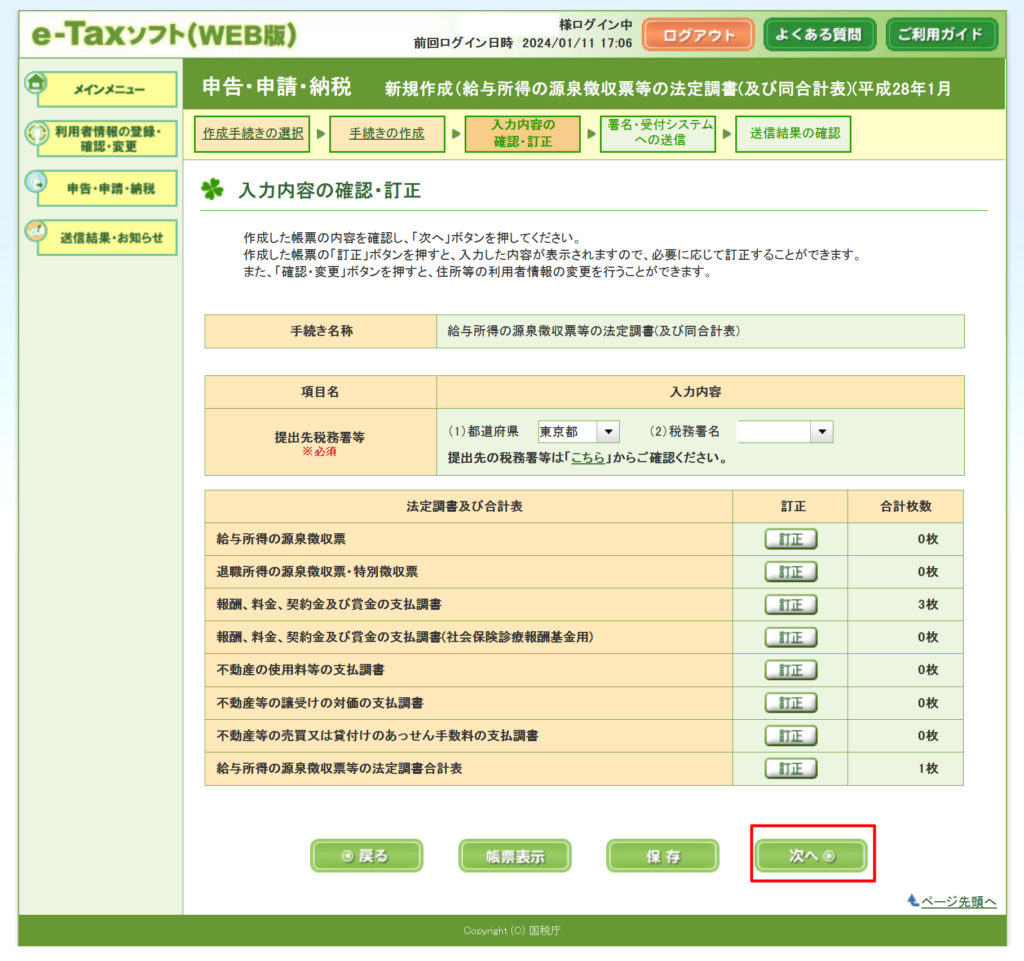Go to the 手続きの作成 step
1024x961 pixels.
(x=386, y=133)
